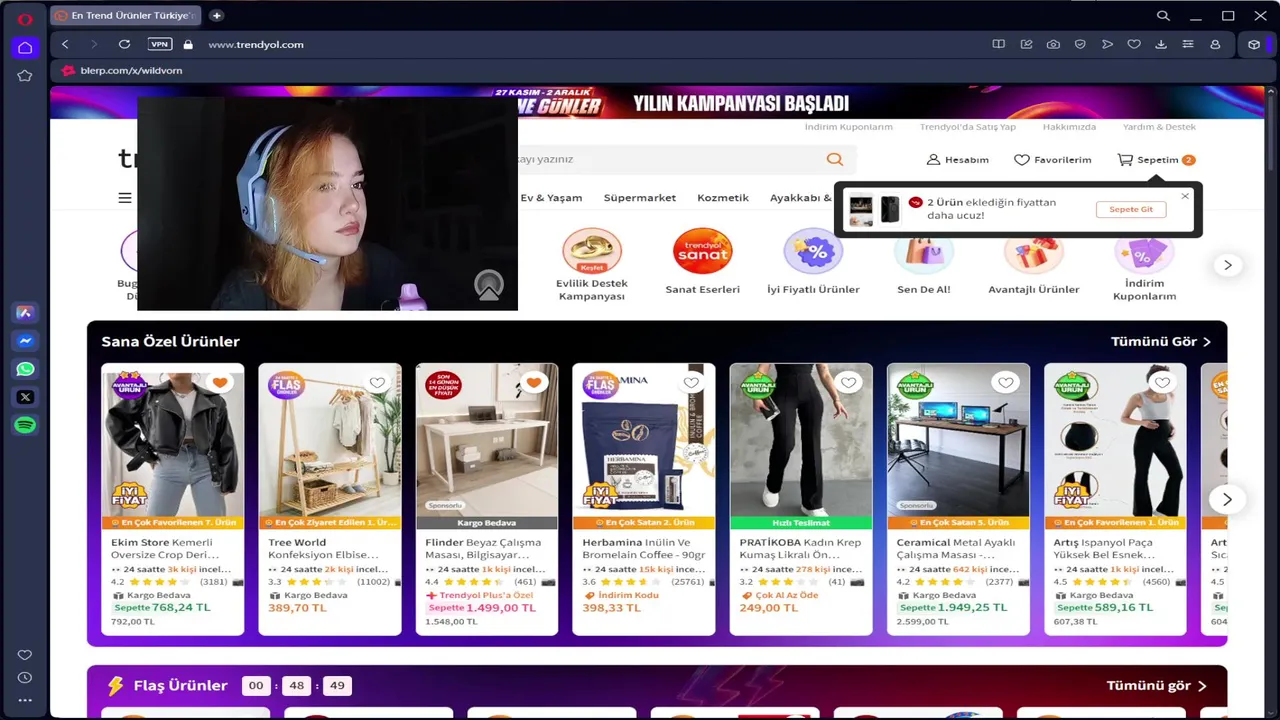Click the tab search magnifier icon

click(1163, 16)
